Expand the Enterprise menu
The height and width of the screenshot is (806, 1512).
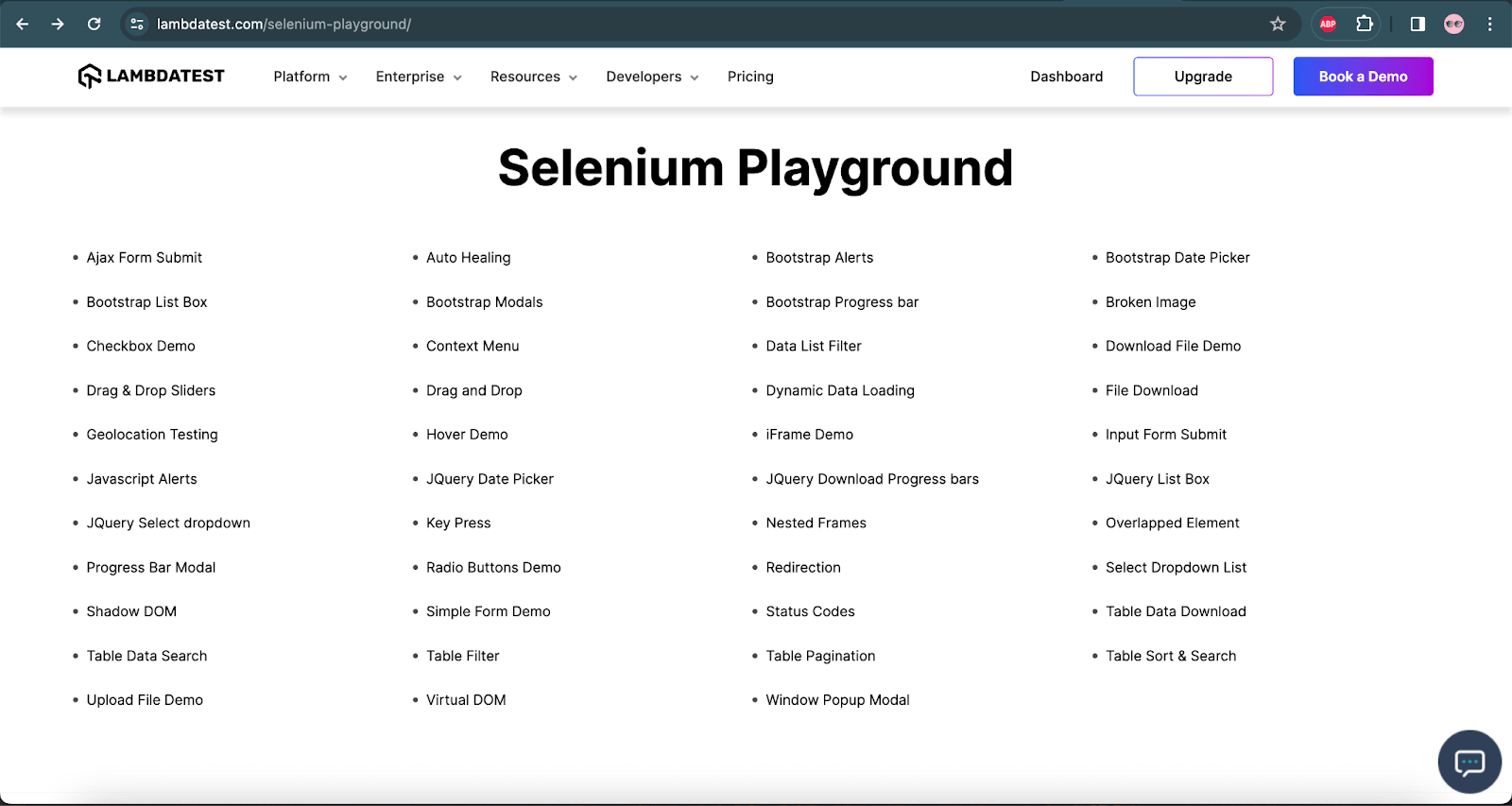419,77
